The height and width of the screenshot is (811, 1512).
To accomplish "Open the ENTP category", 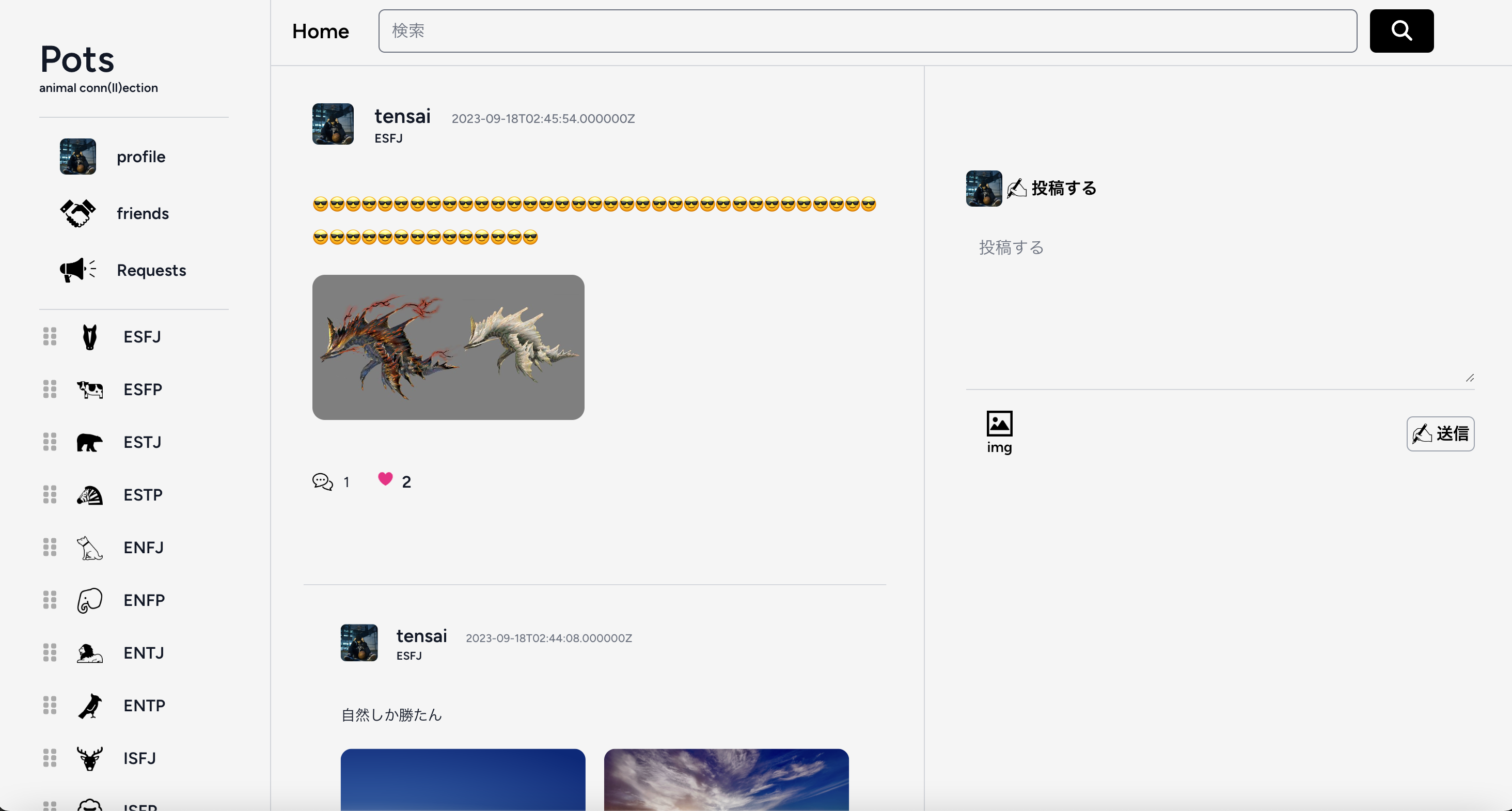I will click(x=144, y=706).
